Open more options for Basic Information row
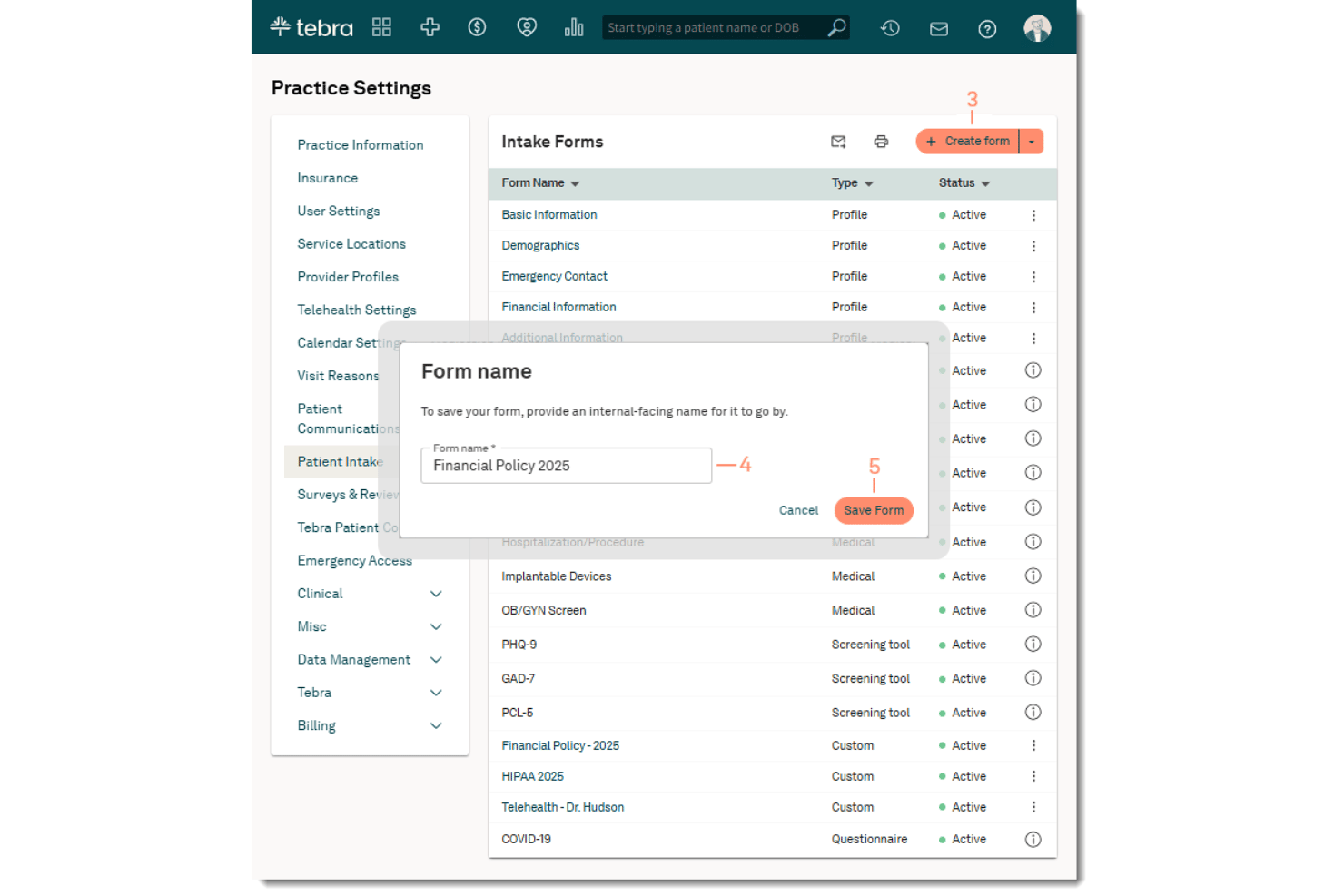 click(1033, 215)
